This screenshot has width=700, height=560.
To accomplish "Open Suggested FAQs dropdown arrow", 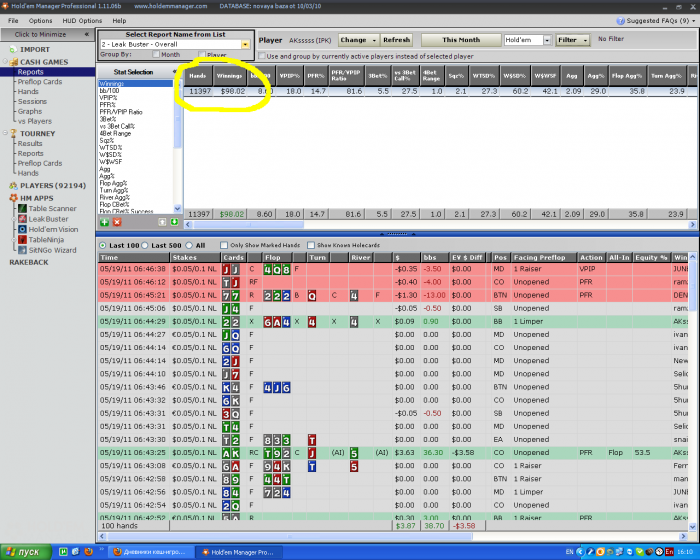I will pos(694,21).
